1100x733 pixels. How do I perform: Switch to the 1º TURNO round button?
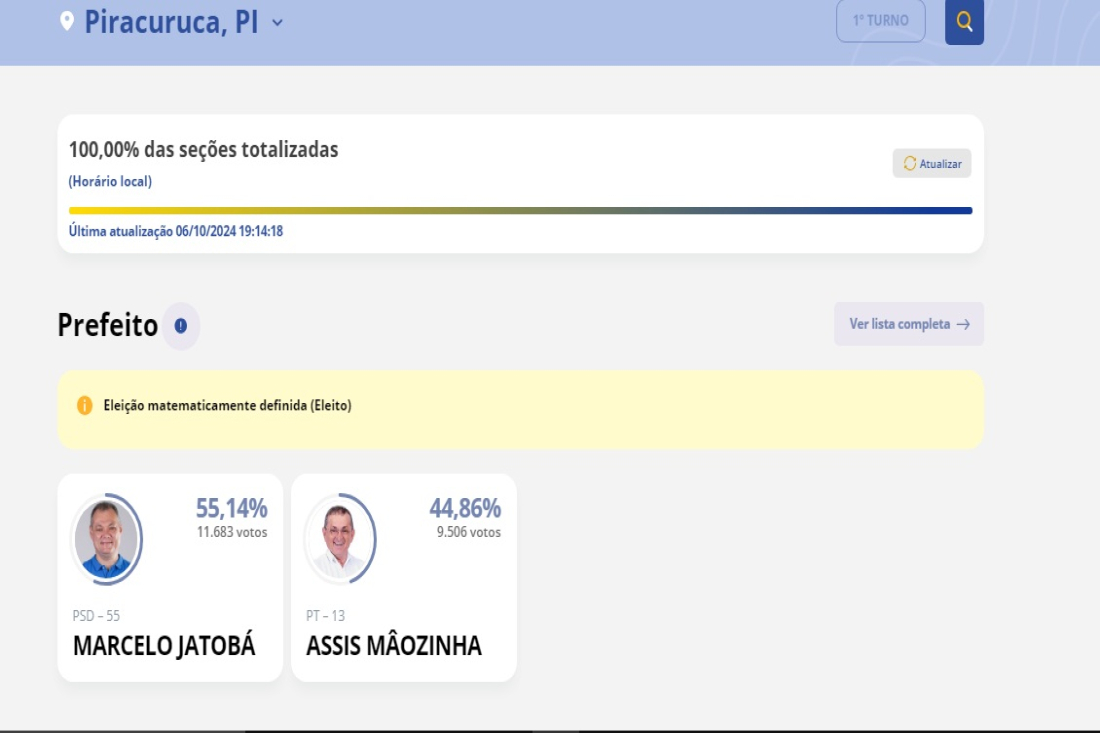point(880,20)
